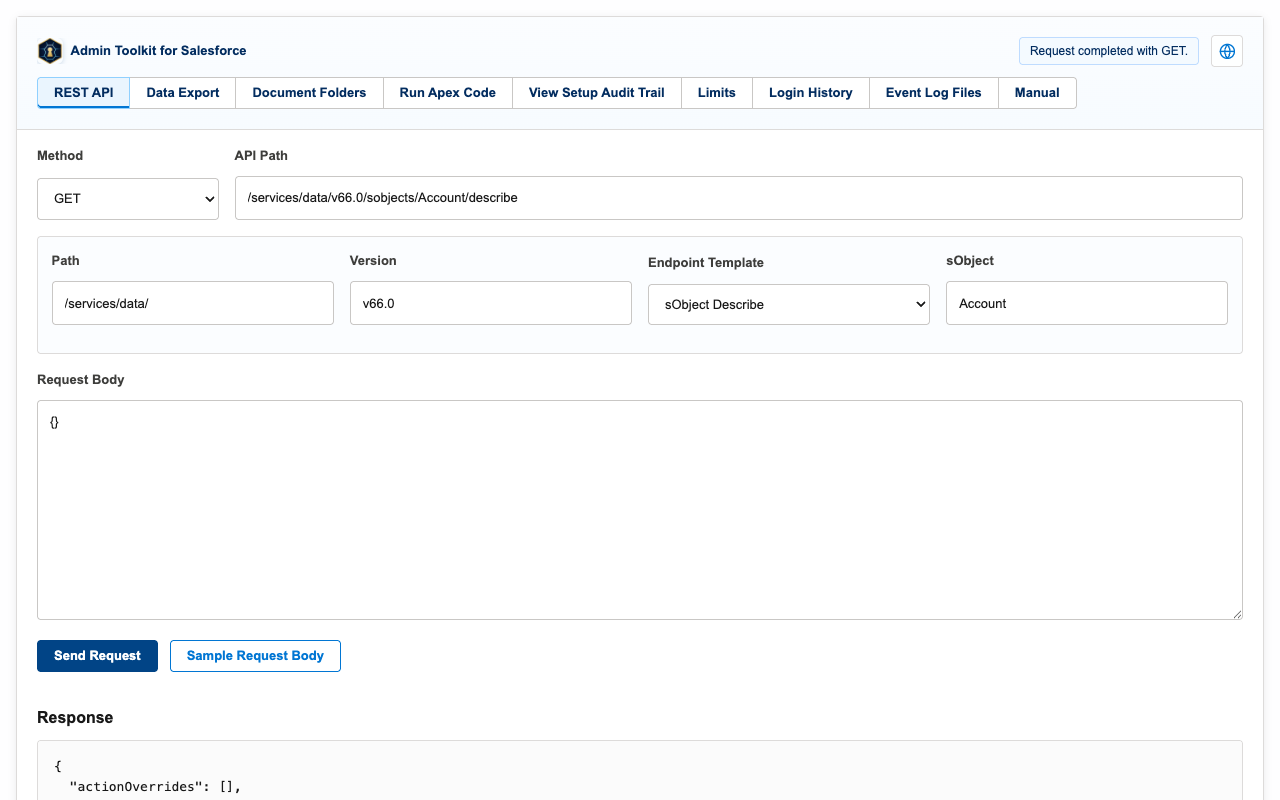Expand the Method dropdown showing GET
Viewport: 1280px width, 800px height.
click(128, 199)
